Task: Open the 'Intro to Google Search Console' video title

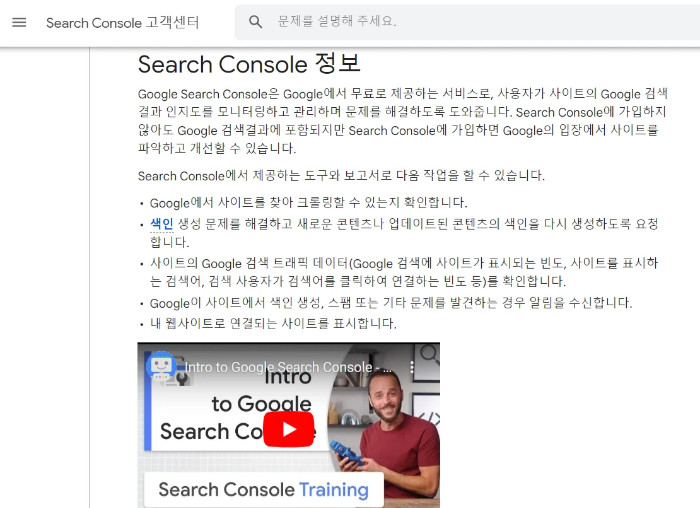Action: (x=288, y=367)
